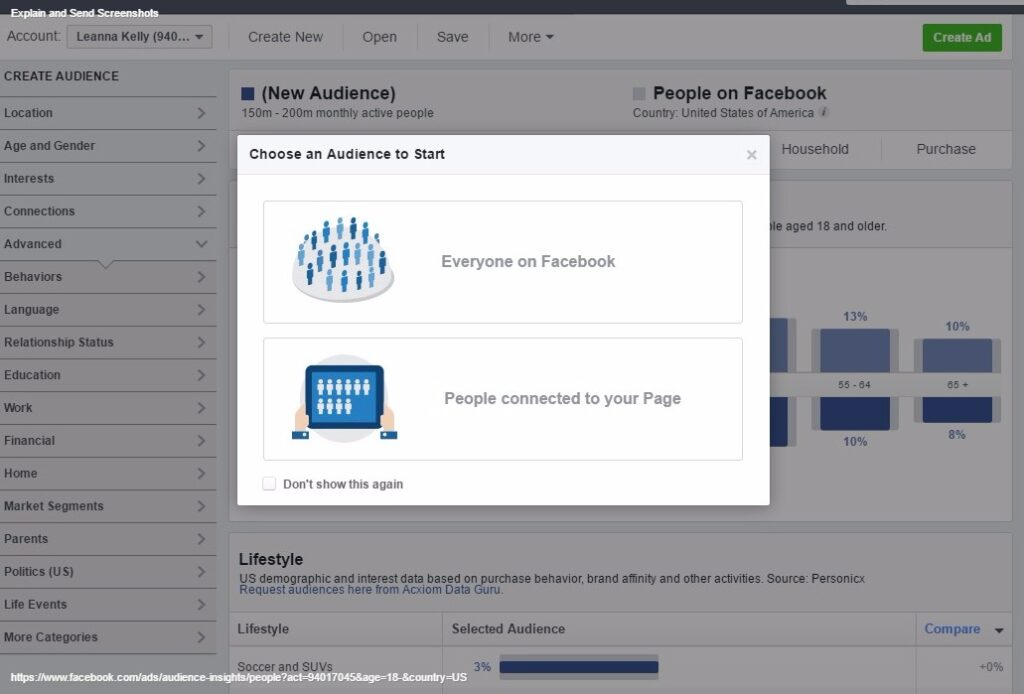Click the gray square People on Facebook icon
Image resolution: width=1024 pixels, height=694 pixels.
pyautogui.click(x=639, y=94)
